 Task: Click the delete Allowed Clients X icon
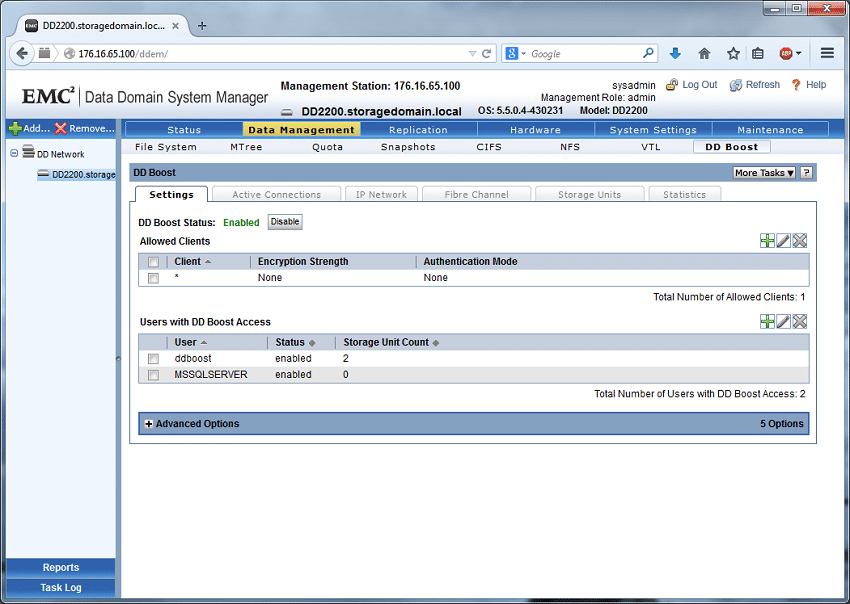800,241
